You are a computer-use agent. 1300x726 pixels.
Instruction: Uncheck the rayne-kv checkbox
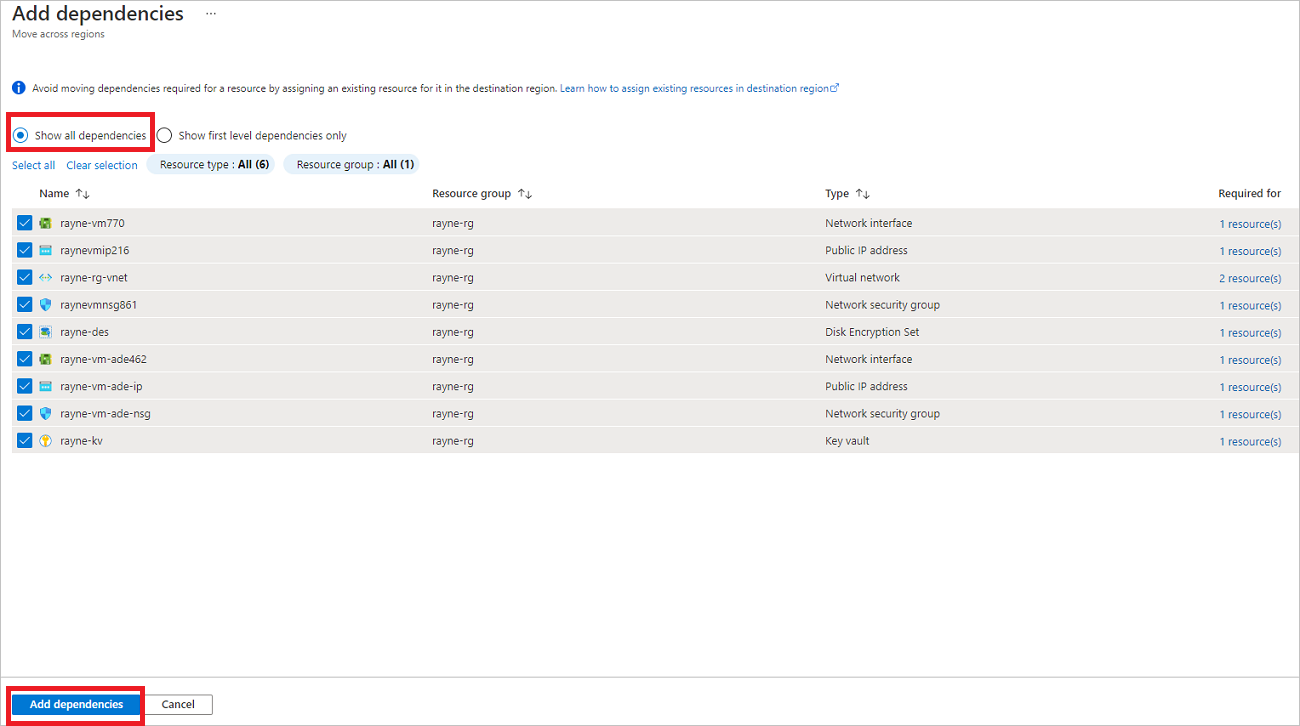tap(25, 441)
